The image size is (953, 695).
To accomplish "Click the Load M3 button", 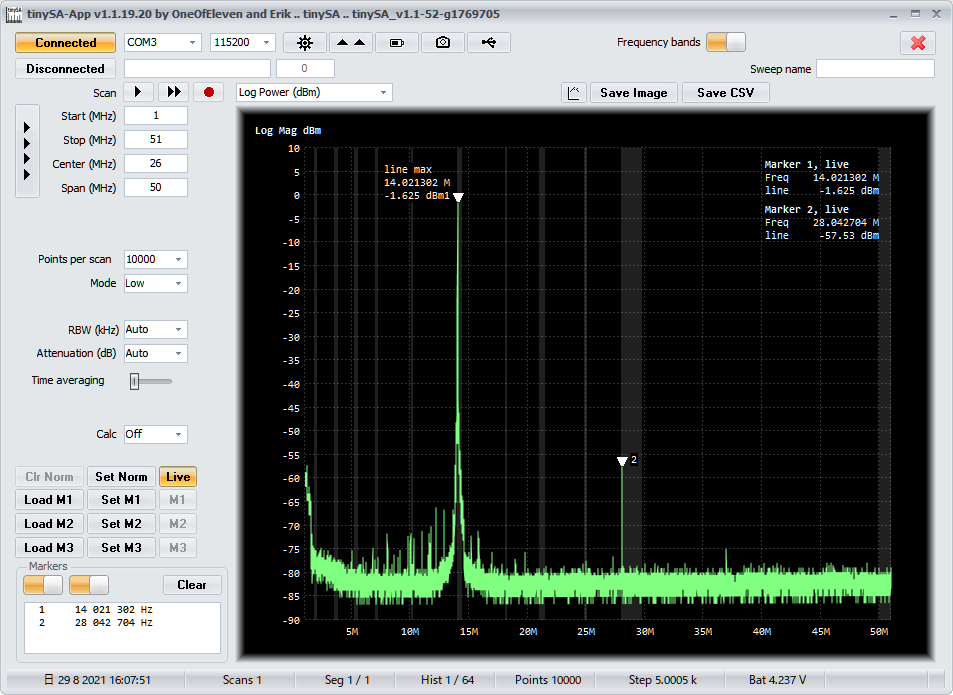I will click(x=49, y=548).
